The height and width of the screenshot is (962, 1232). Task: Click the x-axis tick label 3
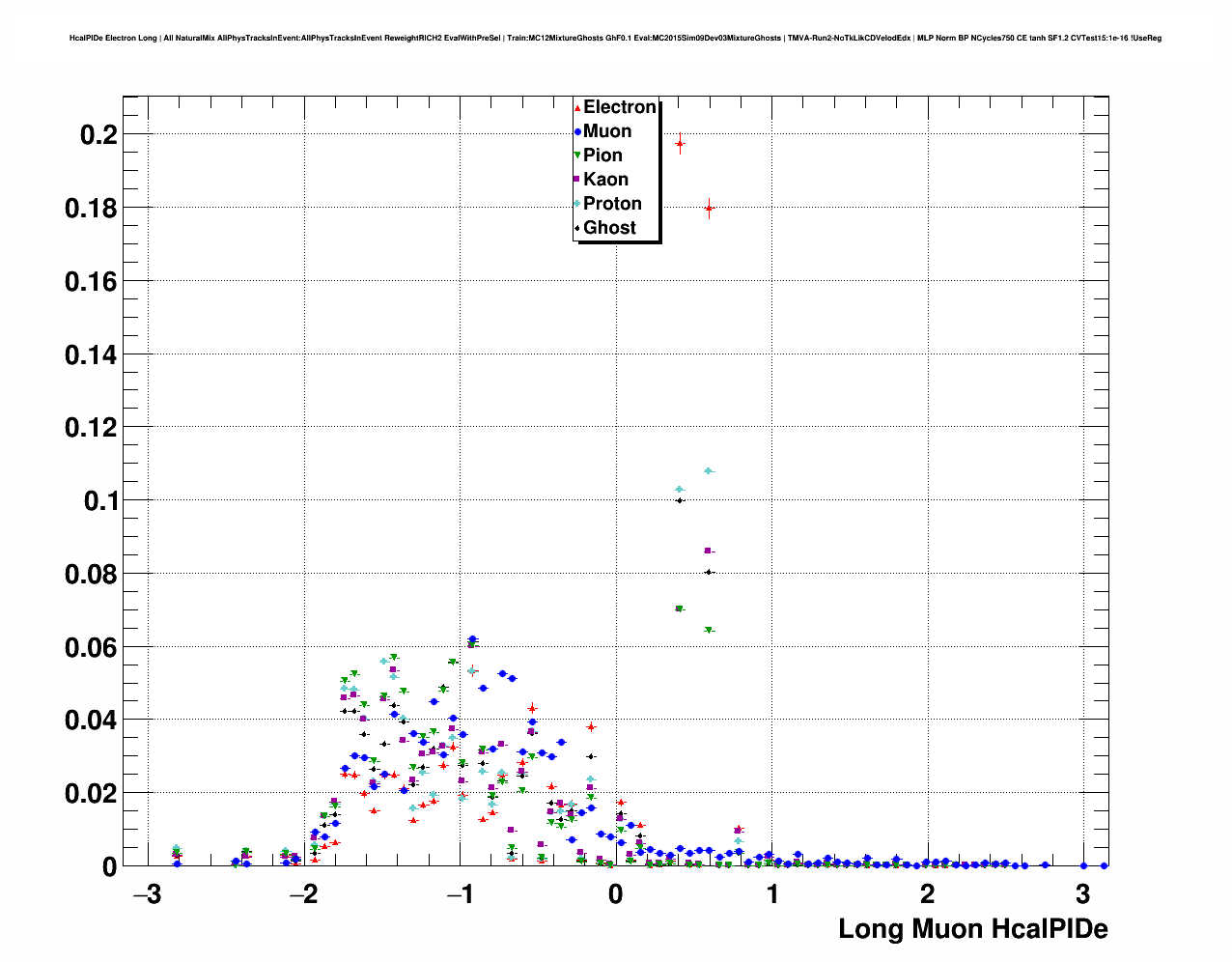[x=1083, y=893]
